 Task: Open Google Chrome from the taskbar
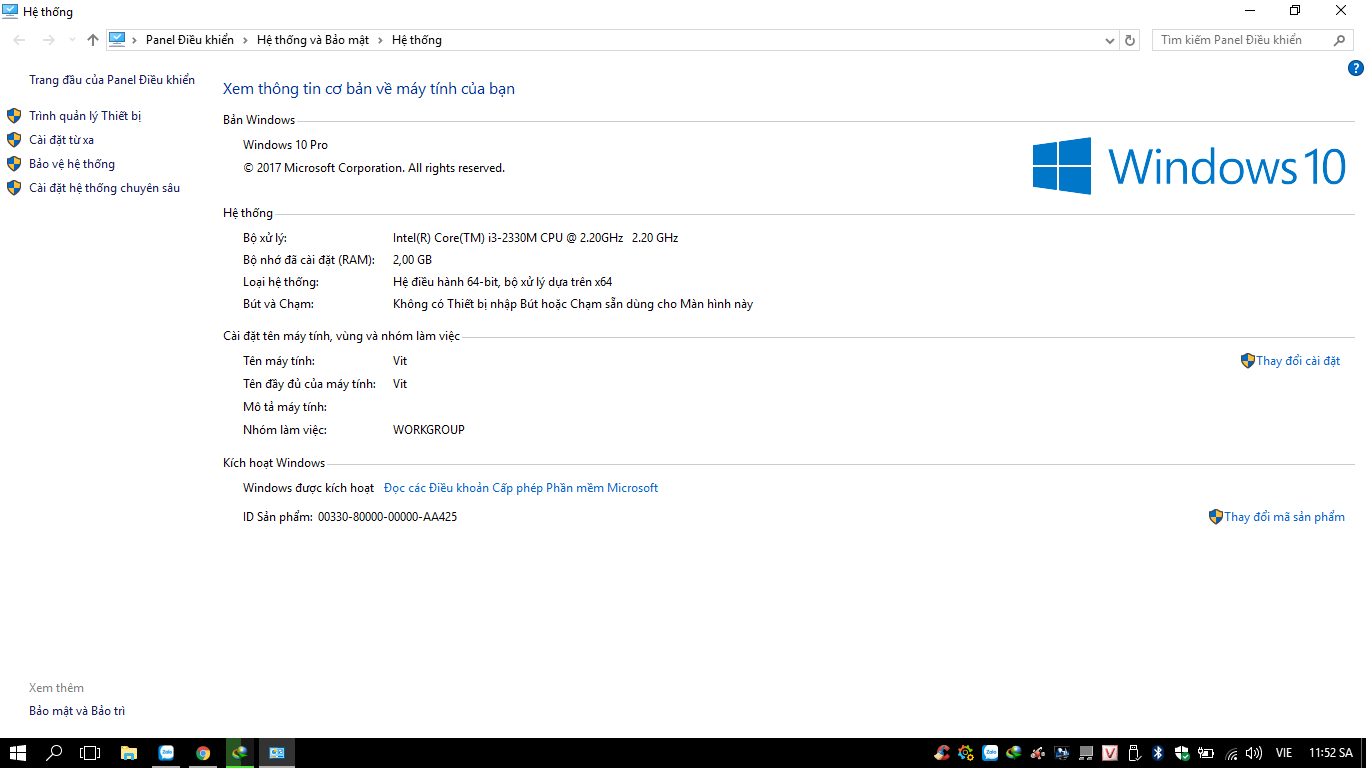203,753
